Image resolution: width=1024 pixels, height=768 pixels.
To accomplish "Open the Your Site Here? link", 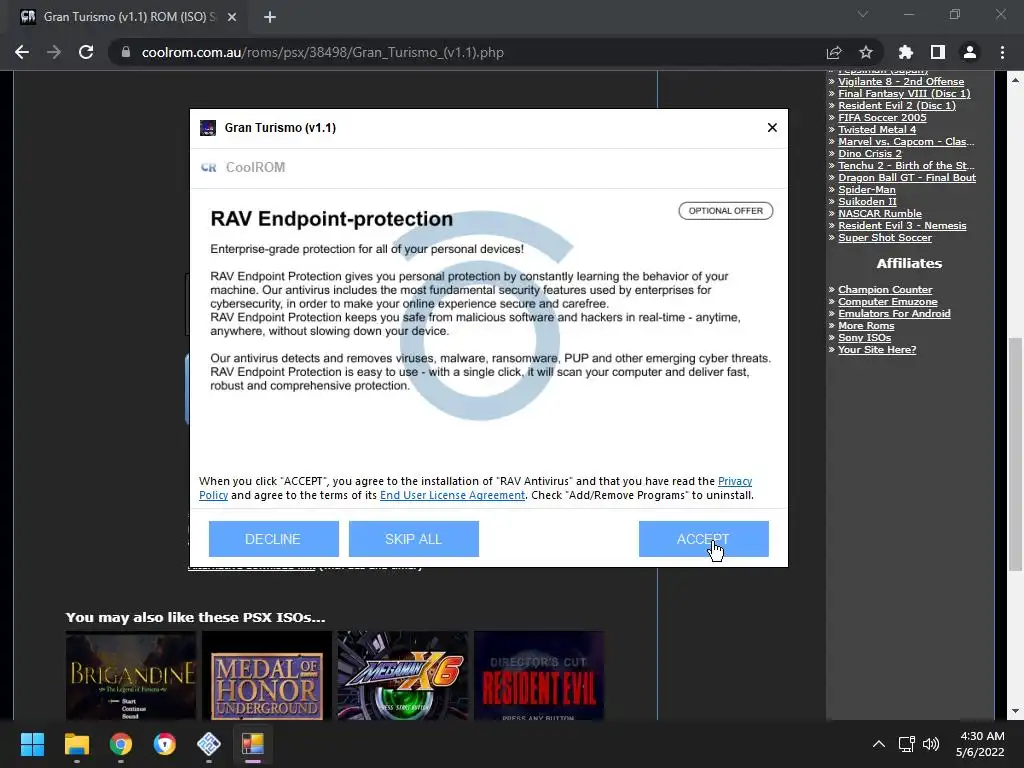I will click(x=877, y=349).
